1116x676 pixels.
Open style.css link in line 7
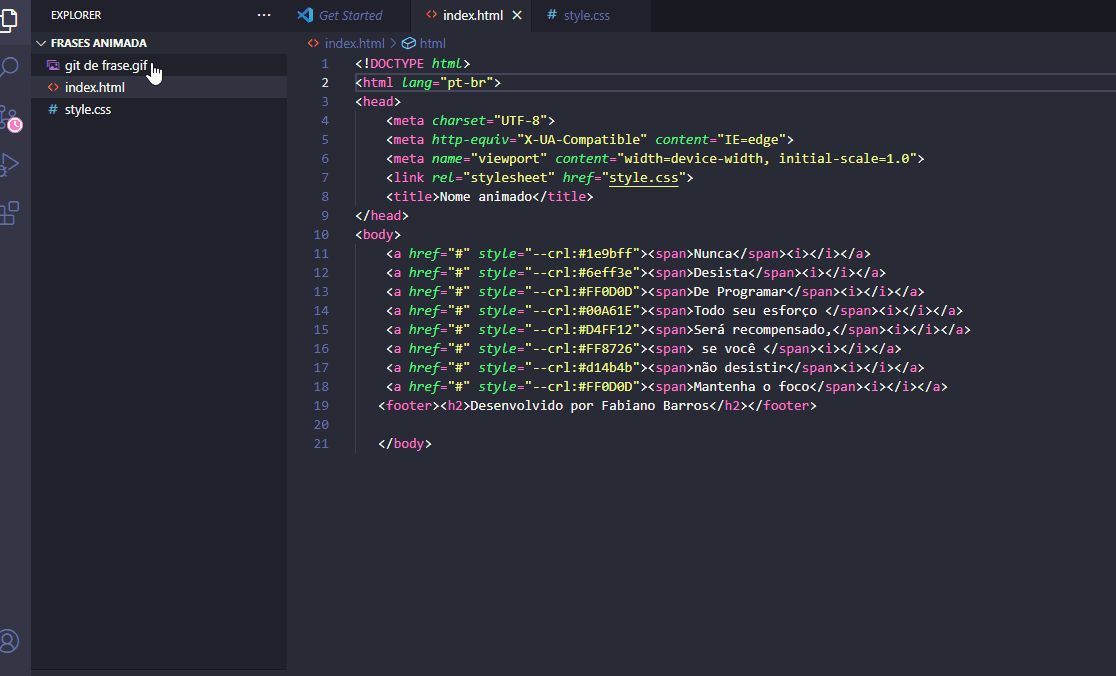(645, 177)
